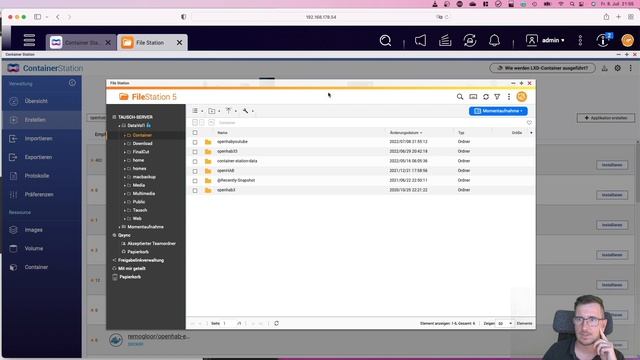This screenshot has height=360, width=640.
Task: Click Wie werden LXD-Container ausgeführt link
Action: 542,68
